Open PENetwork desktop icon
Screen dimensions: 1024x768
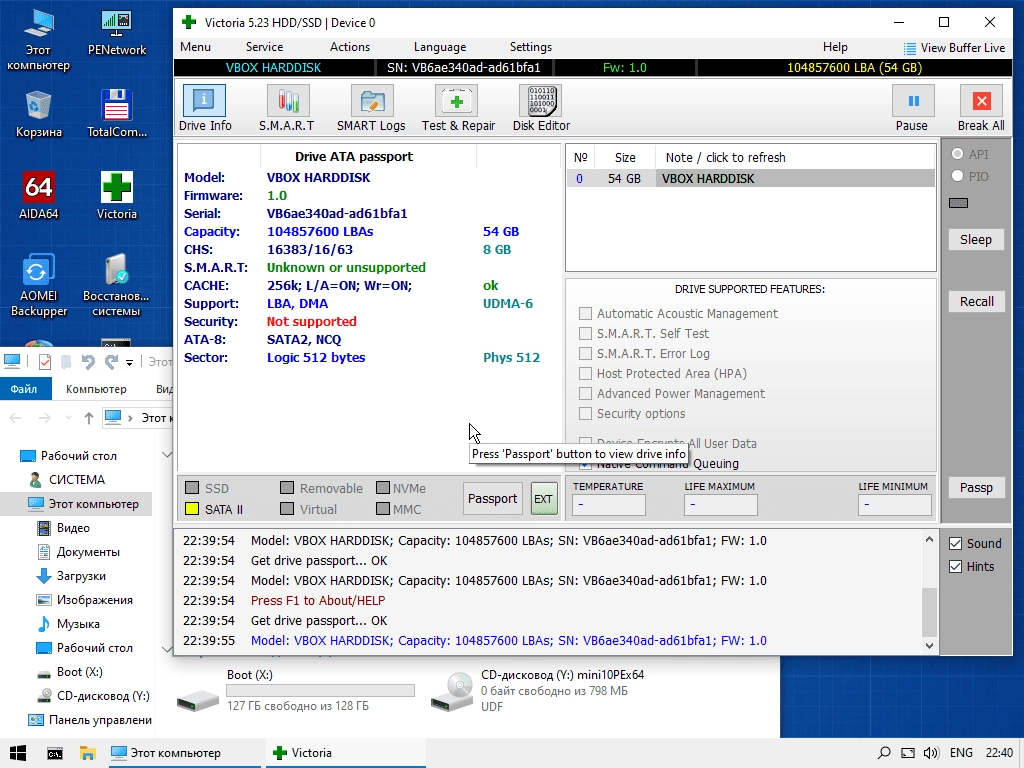tap(117, 33)
